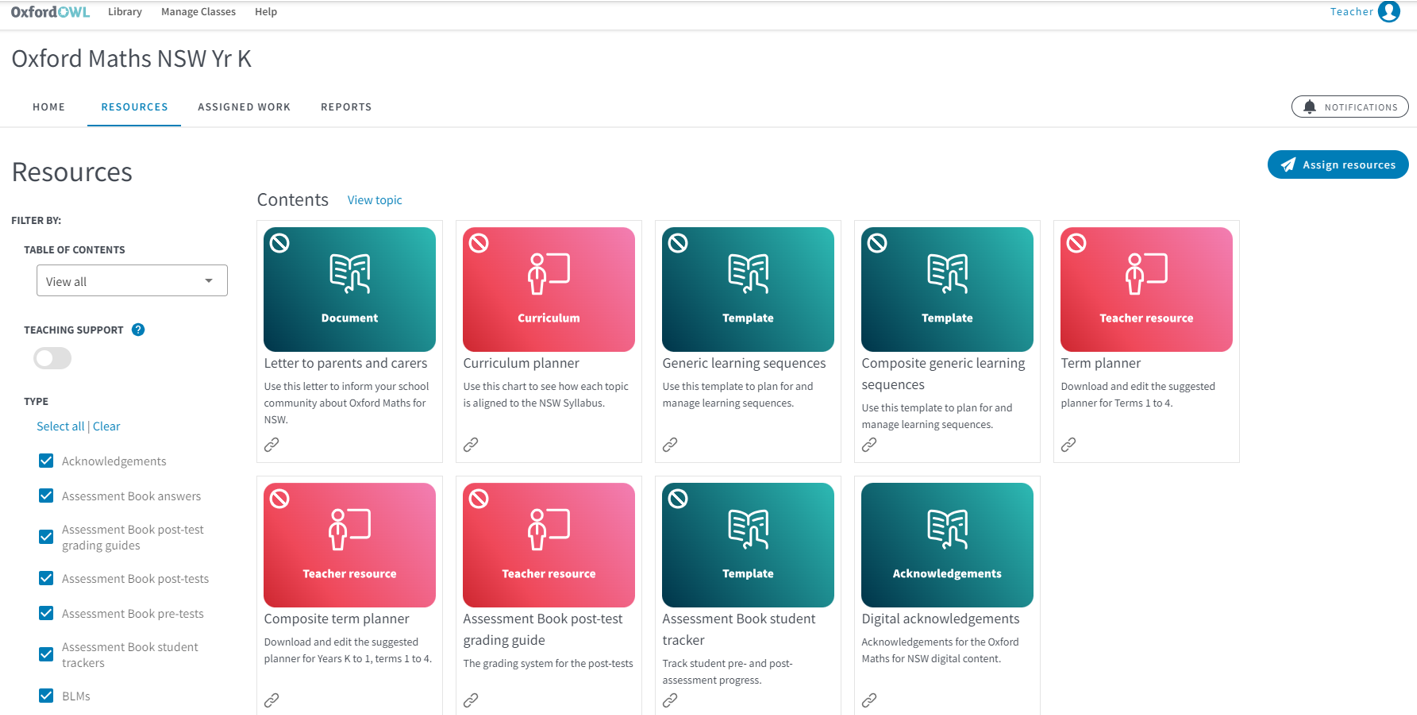Go to the Assigned Work tab
The image size is (1417, 715).
pos(244,107)
